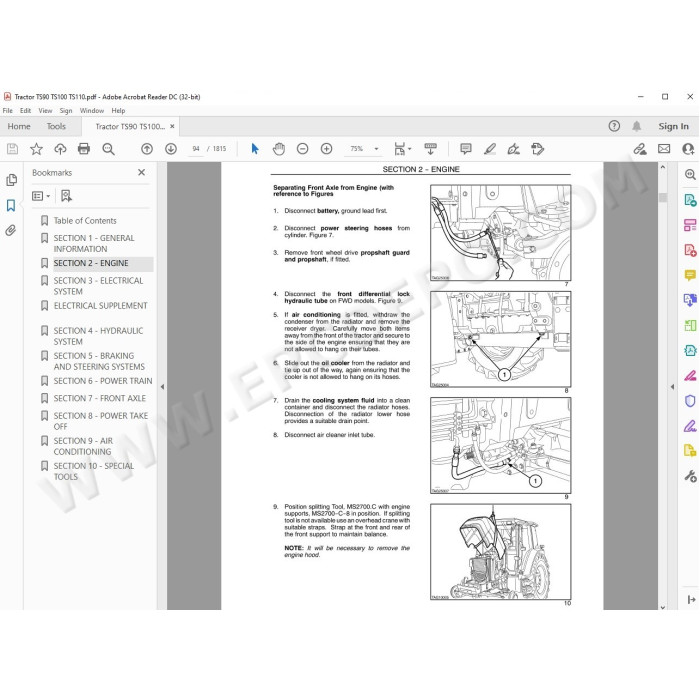
Task: Open the Table of Contents bookmark
Action: click(85, 221)
